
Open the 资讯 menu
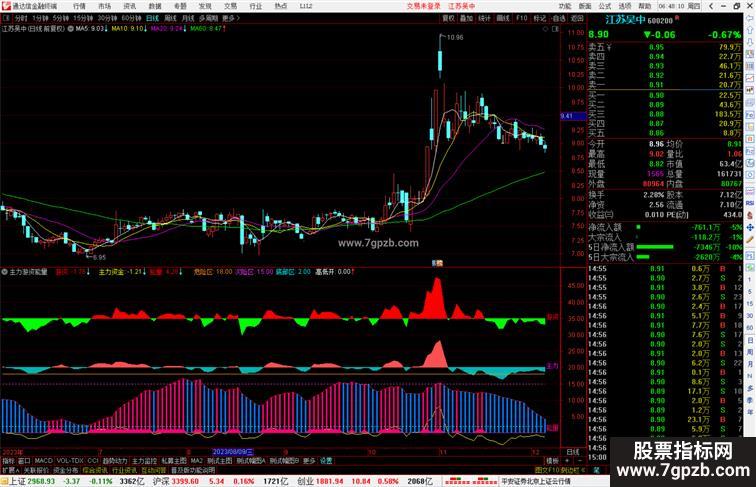point(130,6)
